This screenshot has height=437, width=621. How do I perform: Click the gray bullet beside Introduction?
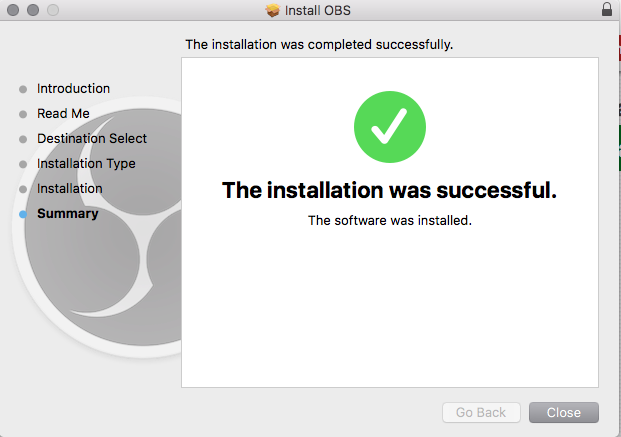pyautogui.click(x=23, y=89)
